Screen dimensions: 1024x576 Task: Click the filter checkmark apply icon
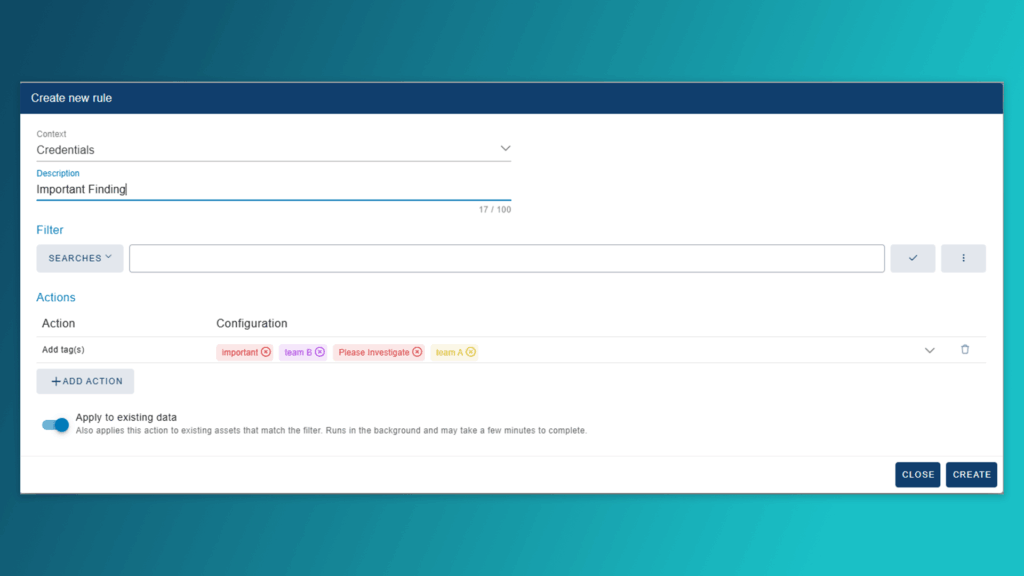(912, 258)
